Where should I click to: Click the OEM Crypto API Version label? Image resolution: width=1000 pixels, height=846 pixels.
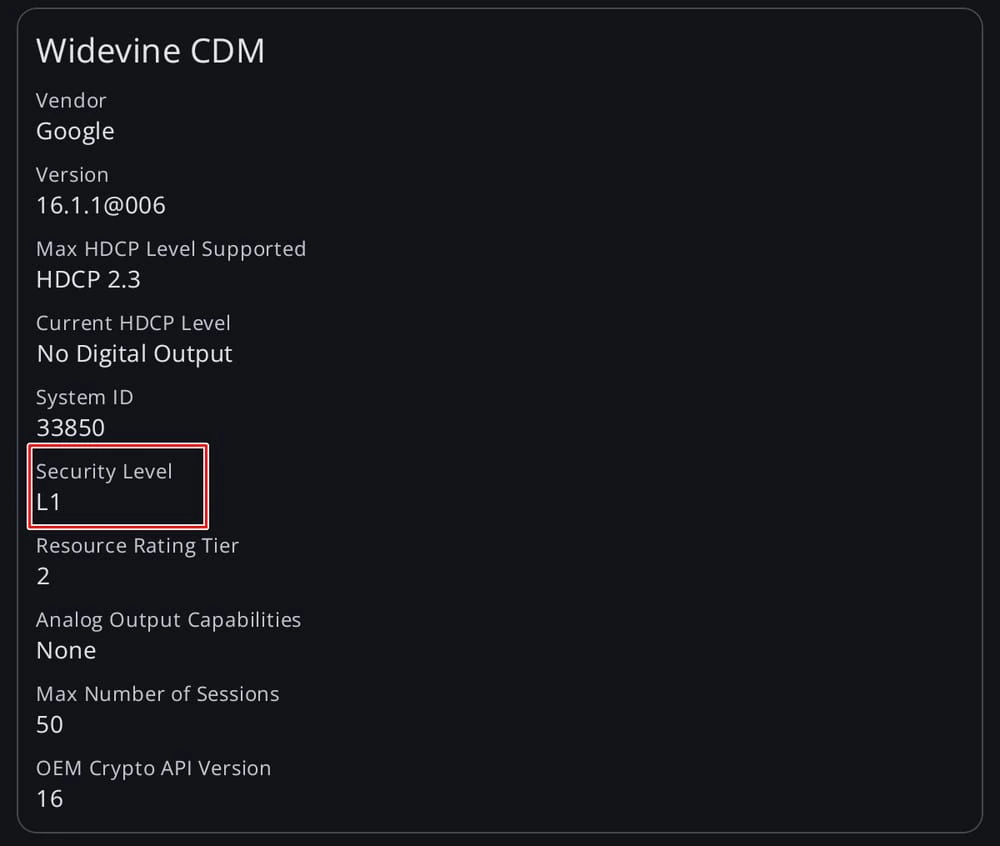[x=153, y=768]
